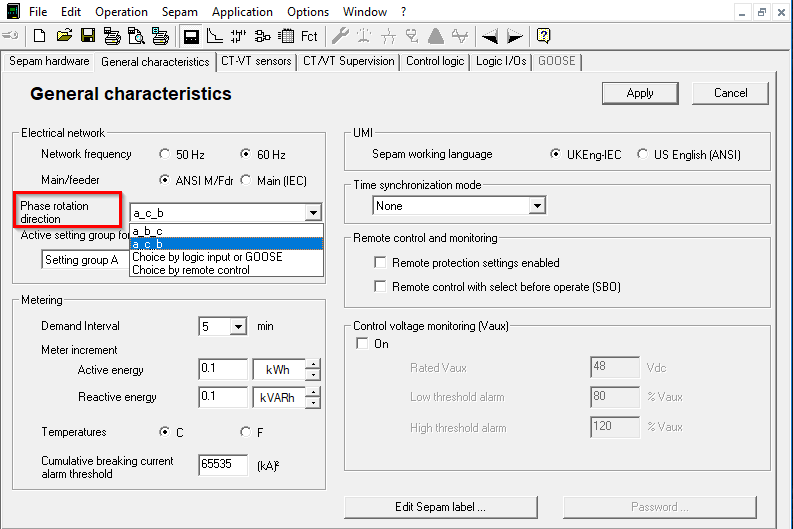
Task: Open the Options menu
Action: pos(308,12)
